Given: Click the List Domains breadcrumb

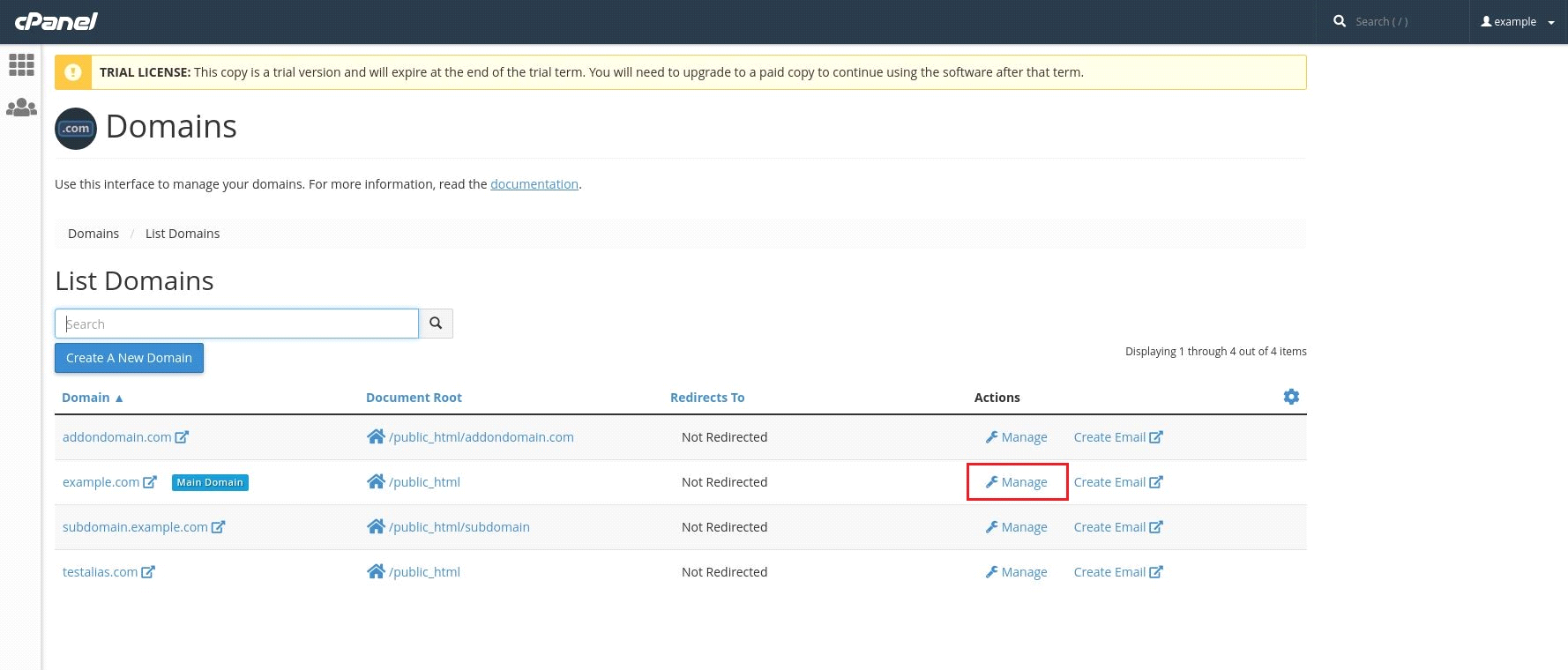Looking at the screenshot, I should tap(183, 234).
